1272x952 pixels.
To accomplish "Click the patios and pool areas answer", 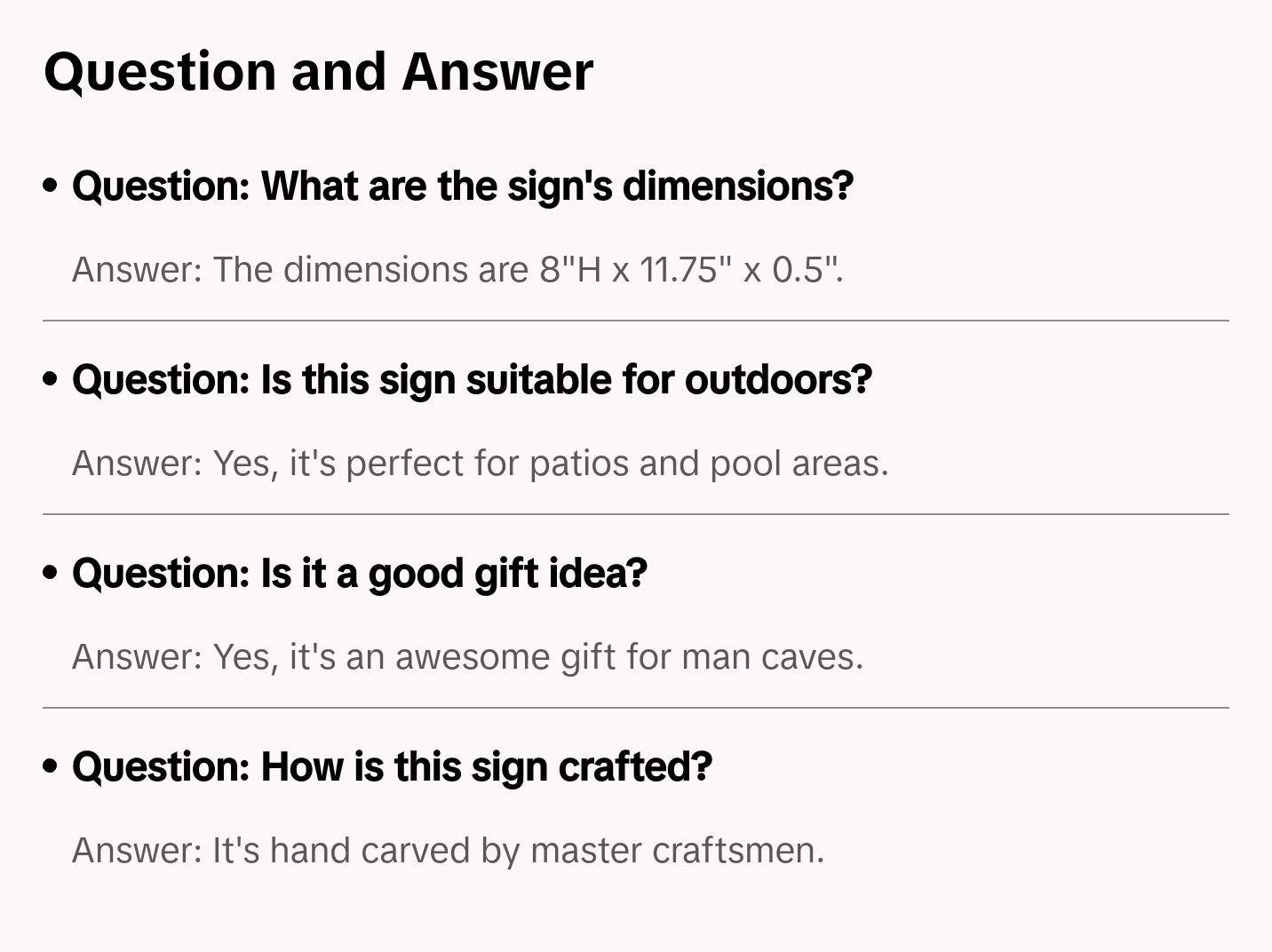I will point(480,463).
